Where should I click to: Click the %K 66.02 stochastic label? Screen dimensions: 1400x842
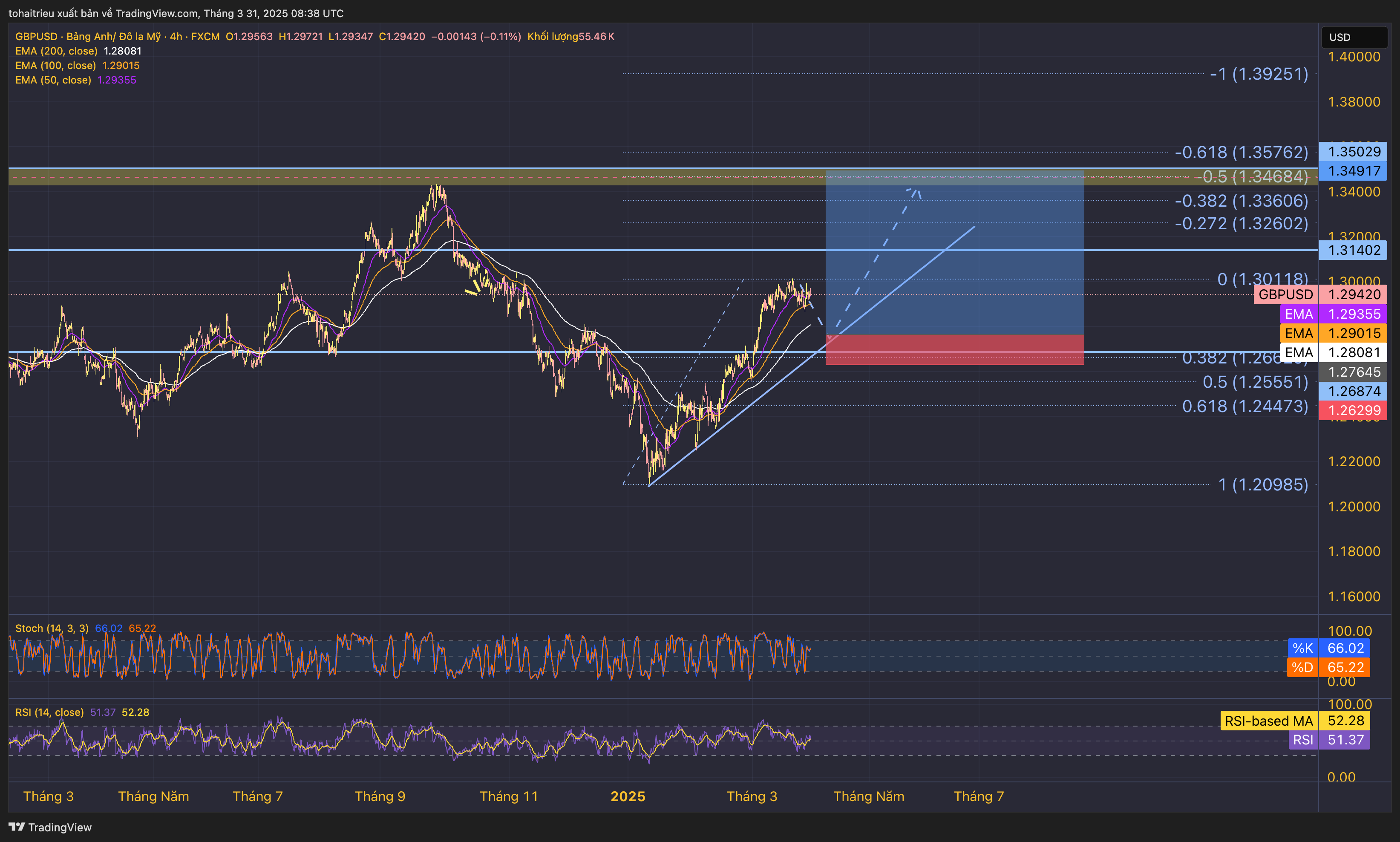click(x=1328, y=648)
